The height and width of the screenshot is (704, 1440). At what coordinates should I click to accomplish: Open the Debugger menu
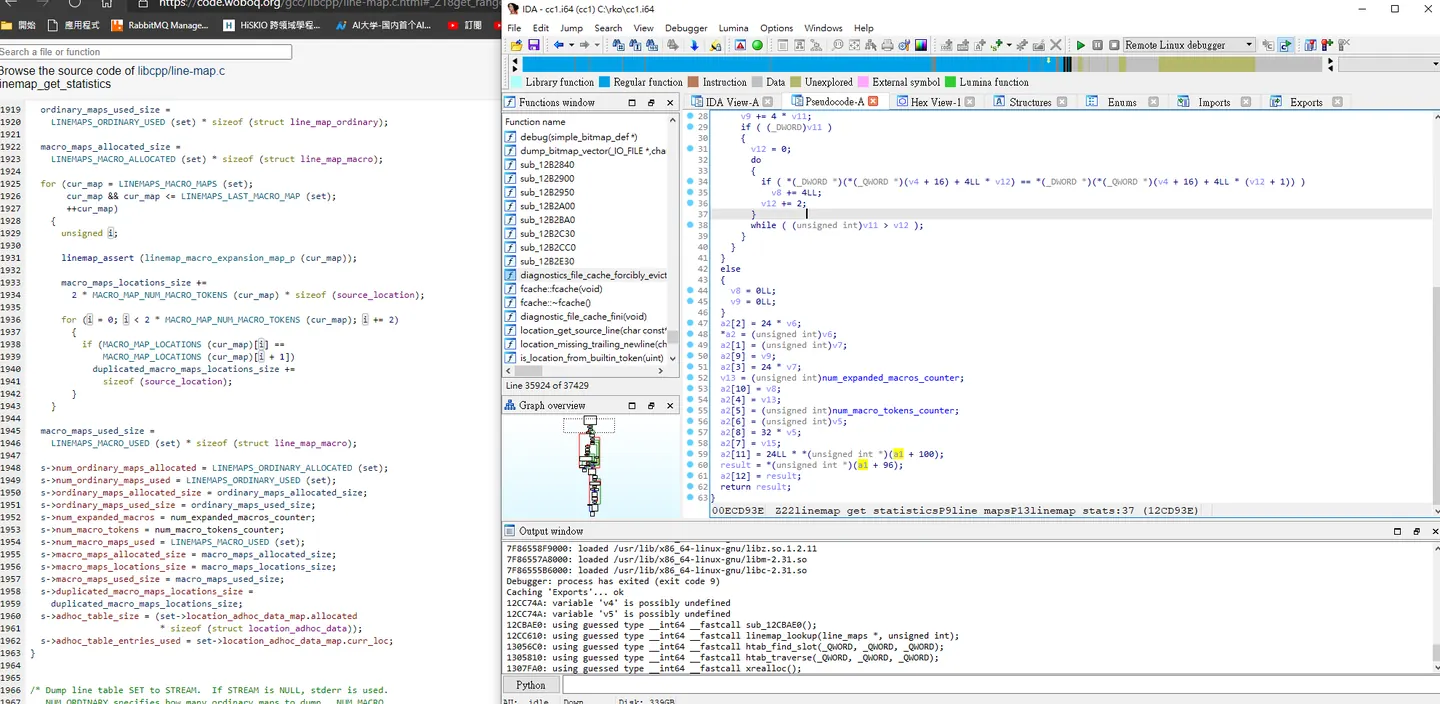[x=686, y=28]
